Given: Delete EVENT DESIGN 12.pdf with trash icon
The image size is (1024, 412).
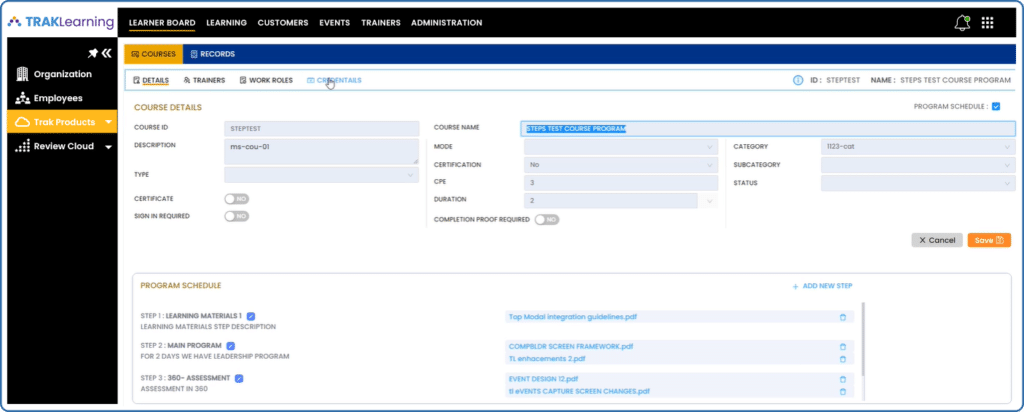Looking at the screenshot, I should click(842, 379).
